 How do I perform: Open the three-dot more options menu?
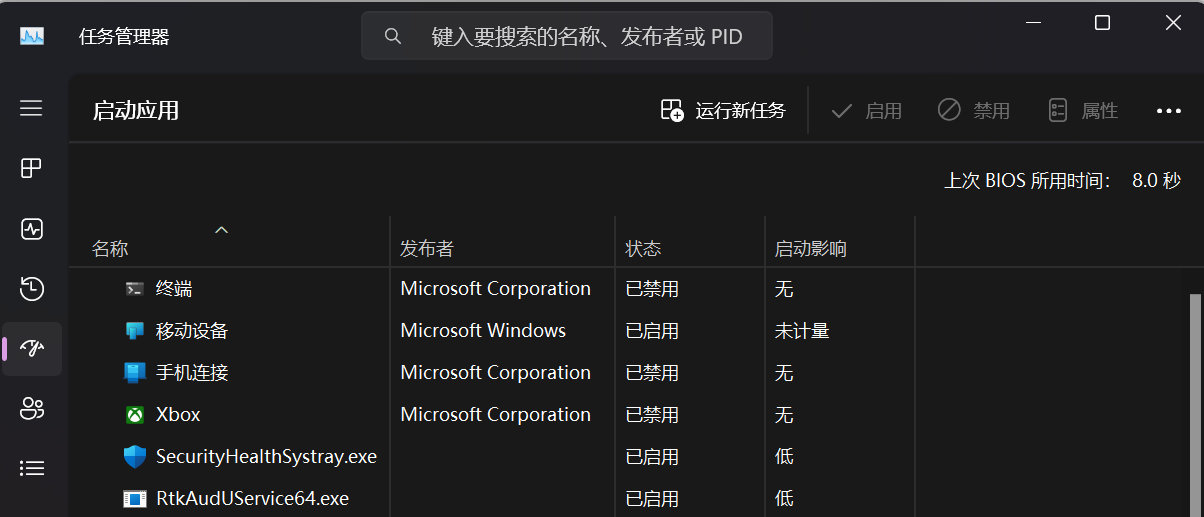pyautogui.click(x=1169, y=110)
